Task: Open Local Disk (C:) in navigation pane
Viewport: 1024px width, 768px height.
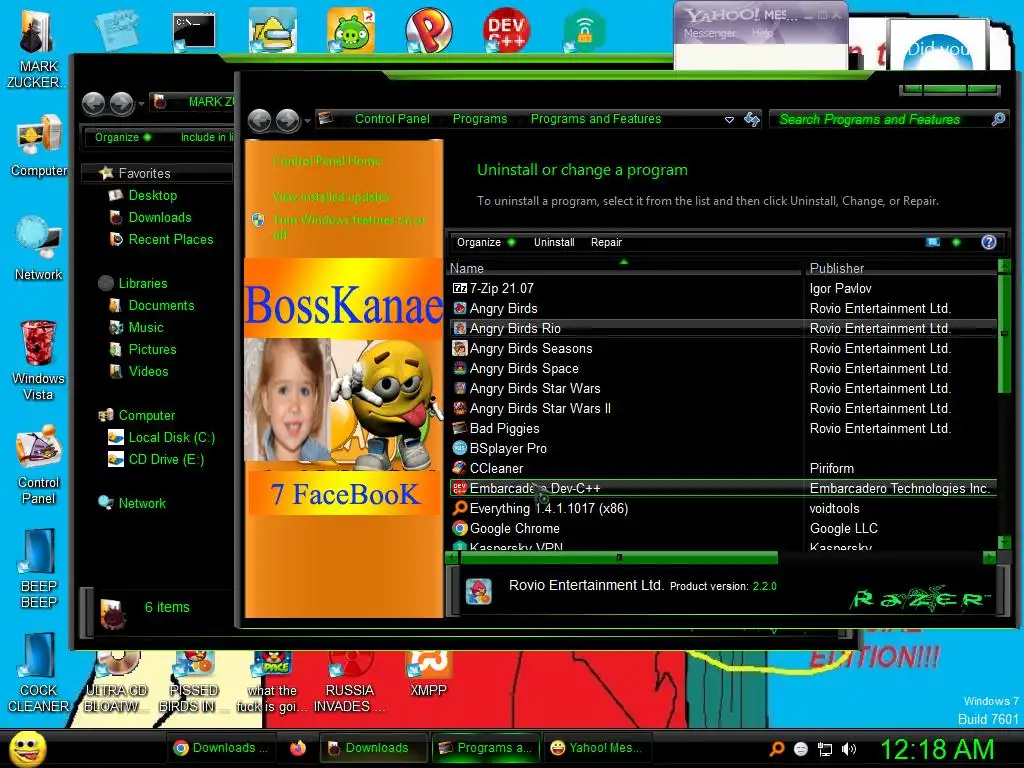Action: (161, 438)
